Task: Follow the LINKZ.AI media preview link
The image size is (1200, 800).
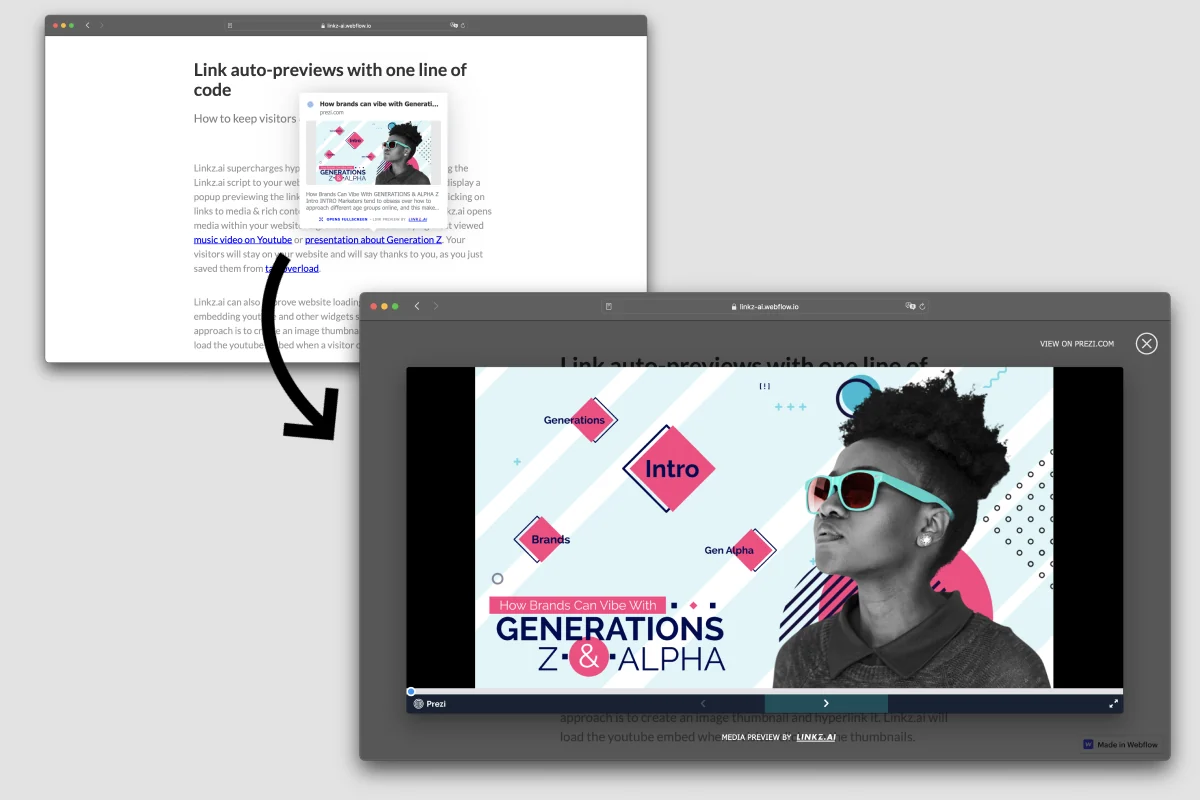Action: click(816, 737)
